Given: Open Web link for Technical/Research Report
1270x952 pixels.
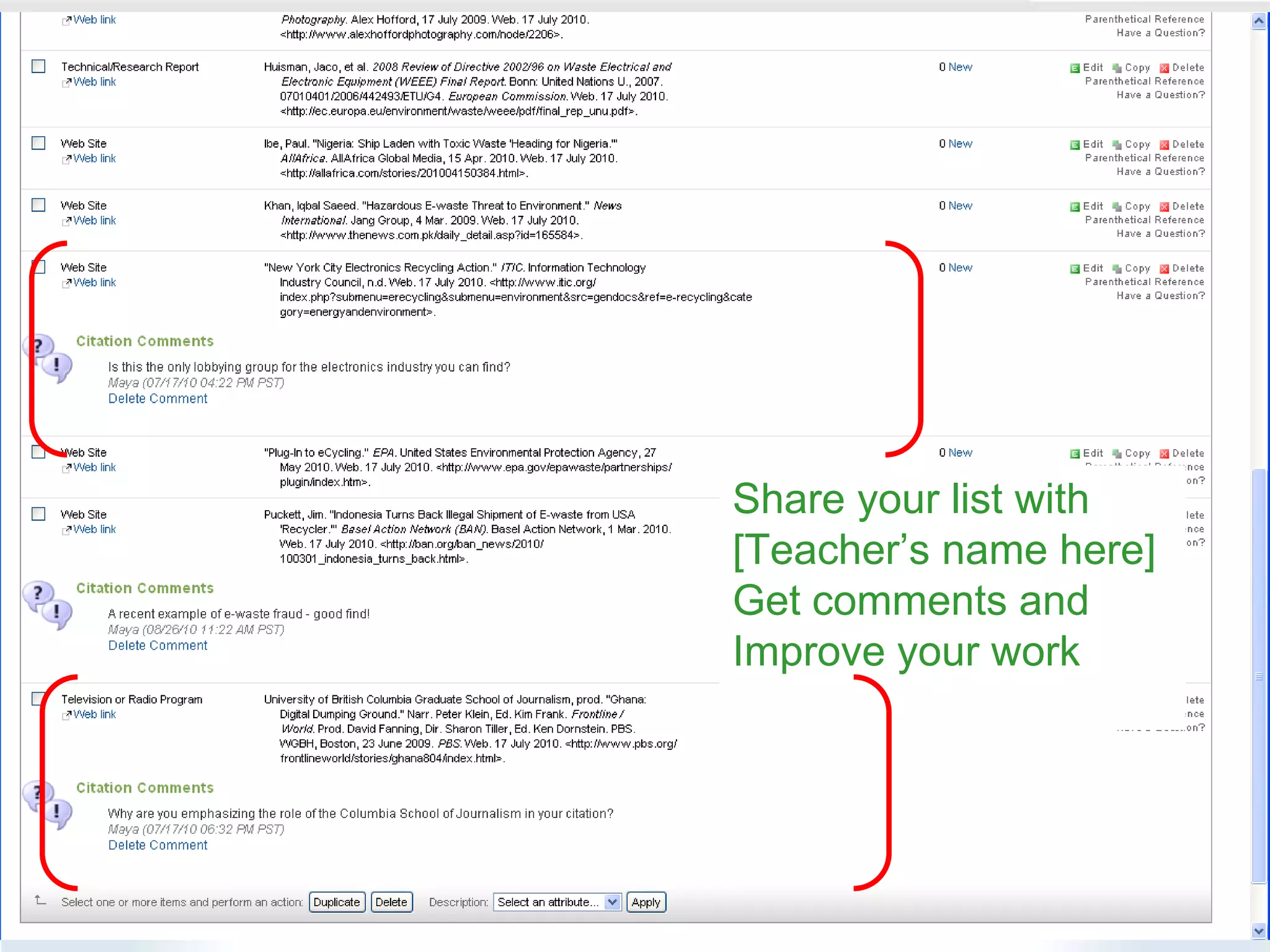Looking at the screenshot, I should (x=94, y=82).
